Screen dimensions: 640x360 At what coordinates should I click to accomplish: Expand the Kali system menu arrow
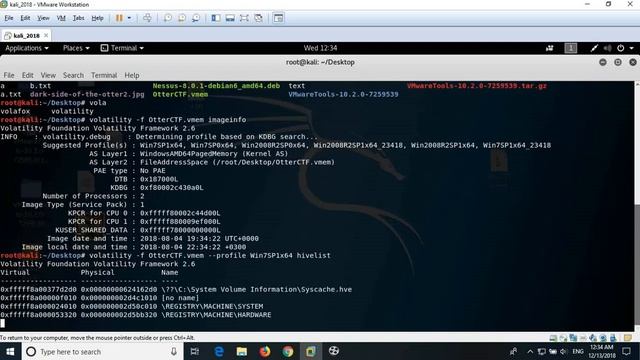[x=631, y=48]
